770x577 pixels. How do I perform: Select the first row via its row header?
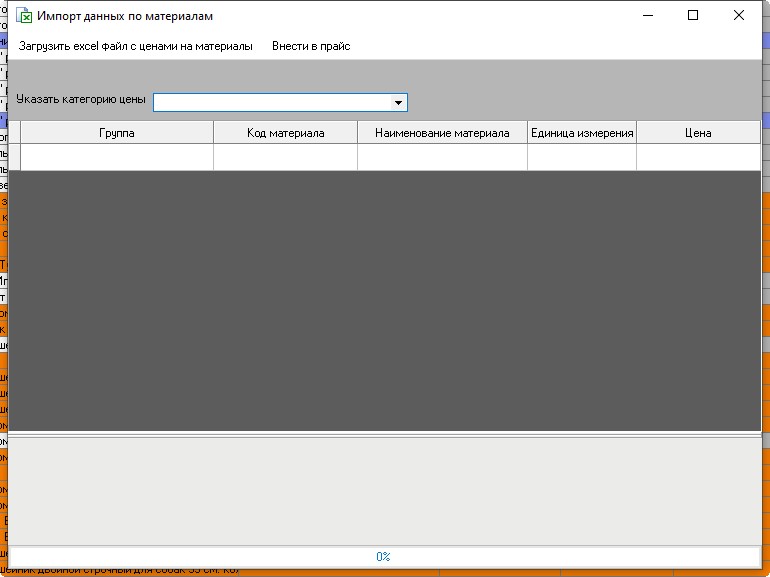pyautogui.click(x=14, y=157)
